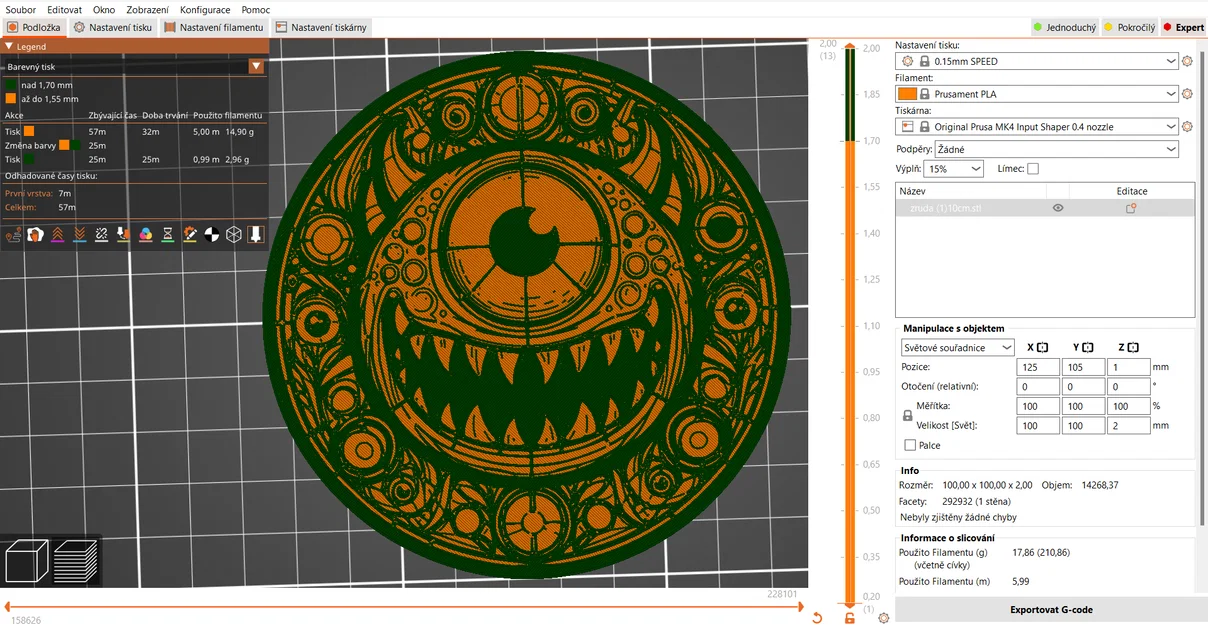Click edit icon for zruda stl object
Viewport: 1208px width, 625px height.
(x=1131, y=208)
